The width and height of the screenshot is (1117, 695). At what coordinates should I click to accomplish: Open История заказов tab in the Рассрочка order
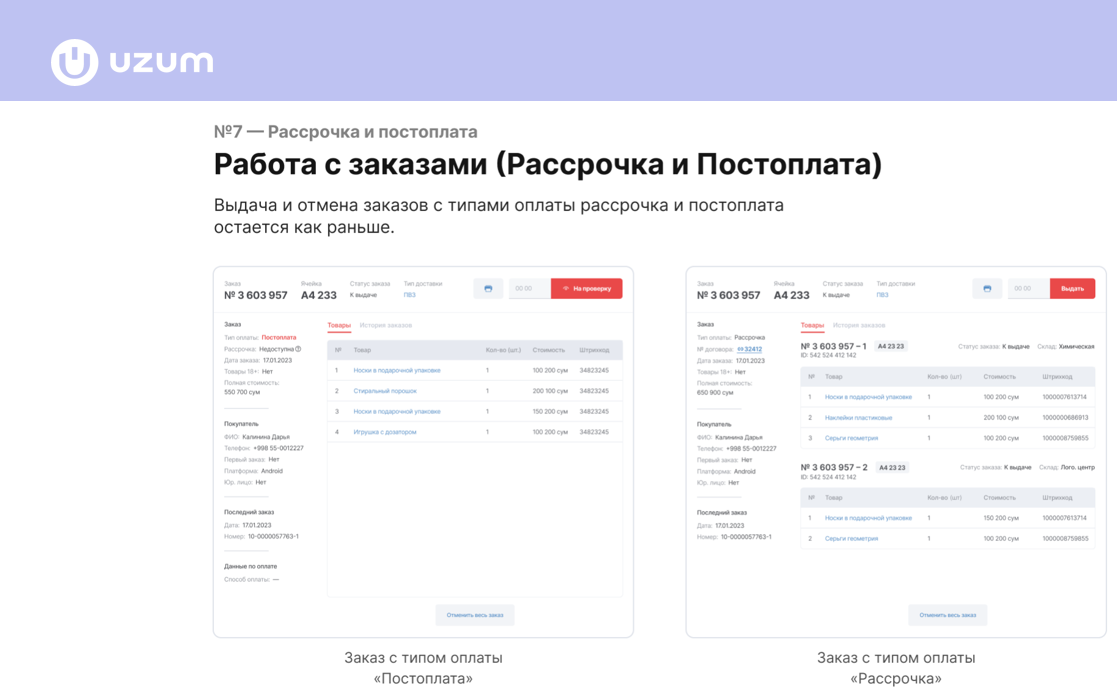[858, 325]
